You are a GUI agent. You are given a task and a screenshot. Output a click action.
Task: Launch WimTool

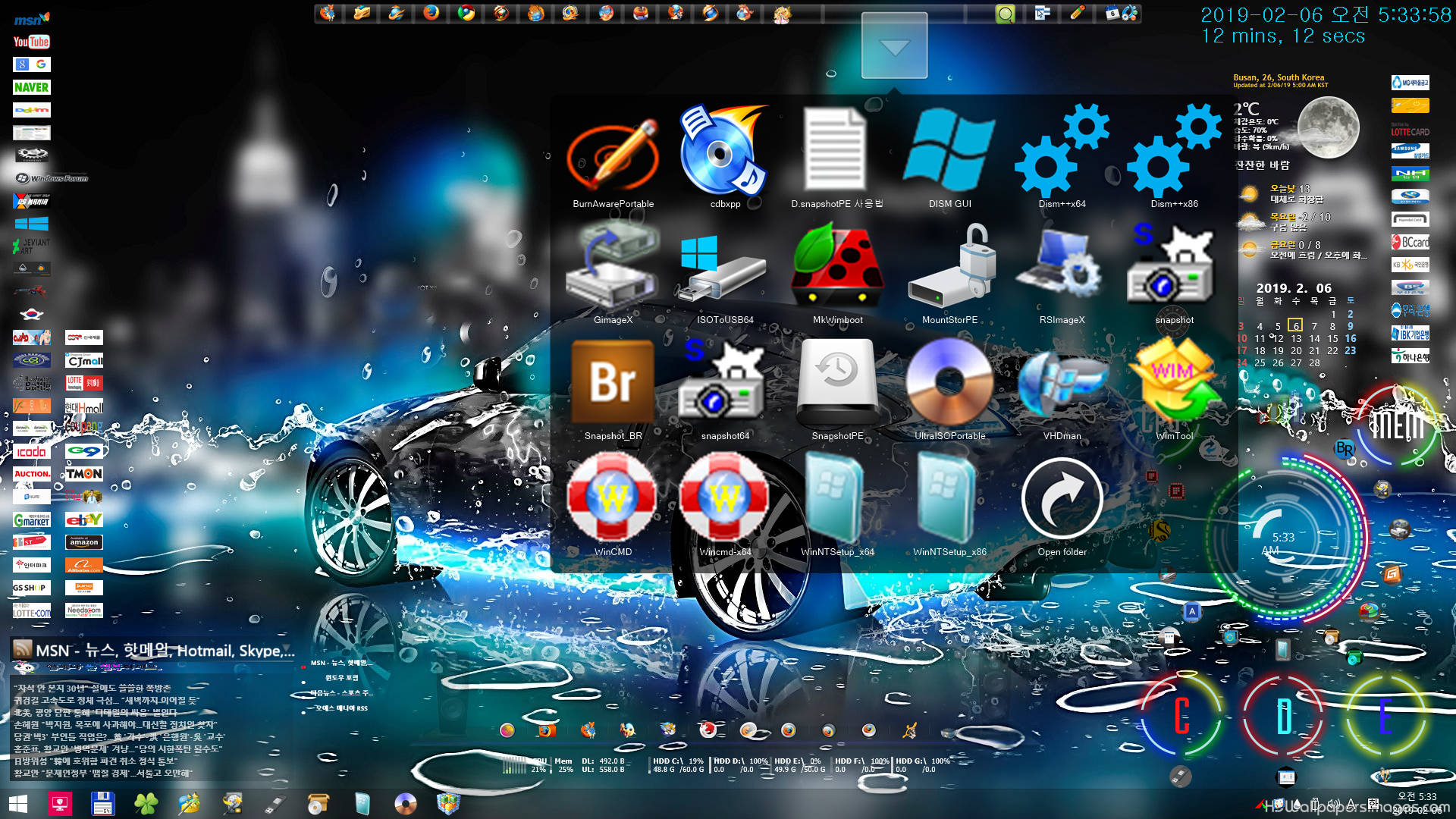click(x=1174, y=379)
